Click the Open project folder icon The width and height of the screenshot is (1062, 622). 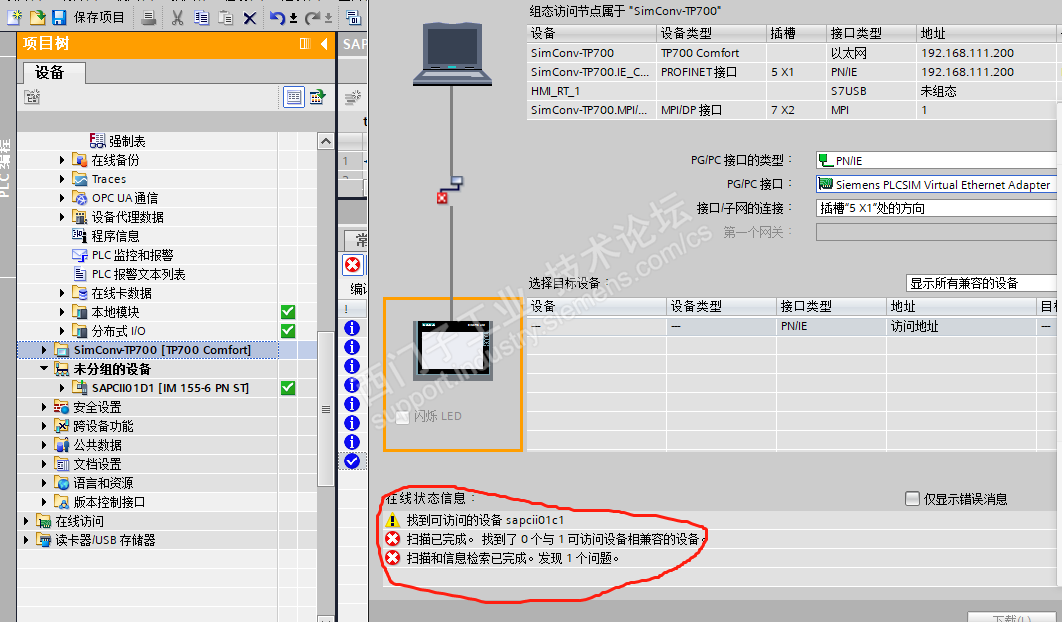click(x=37, y=17)
